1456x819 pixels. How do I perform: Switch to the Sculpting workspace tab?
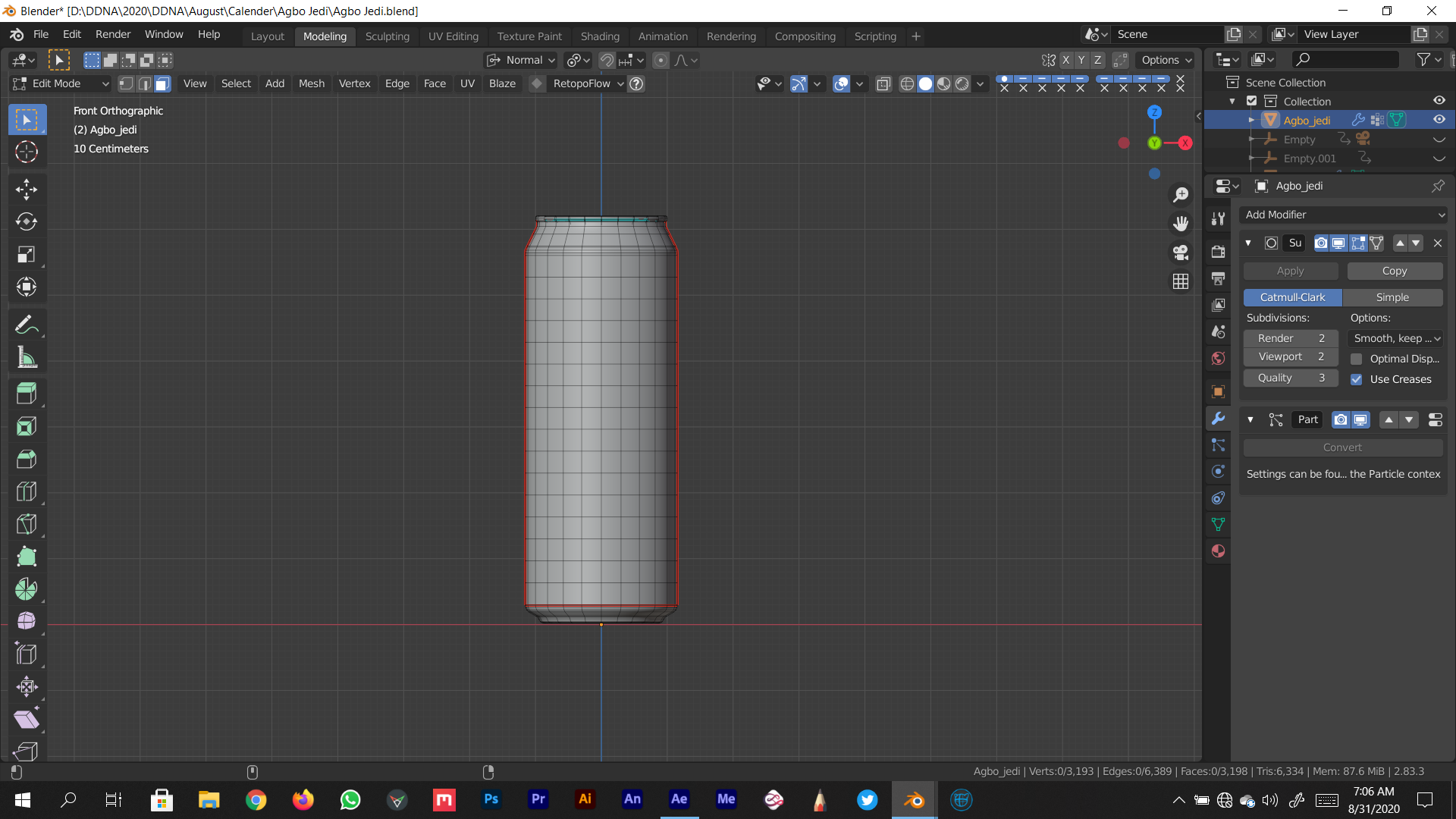tap(387, 36)
